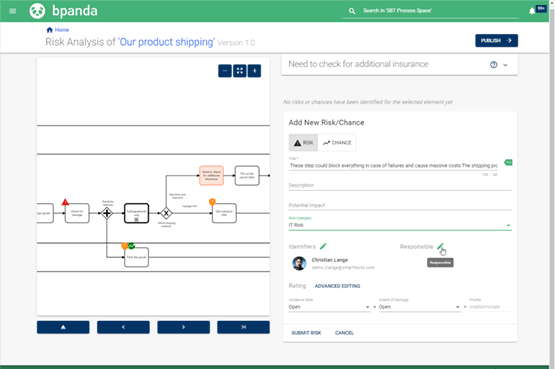555x369 pixels.
Task: Go to previous element in the diagram
Action: click(123, 327)
